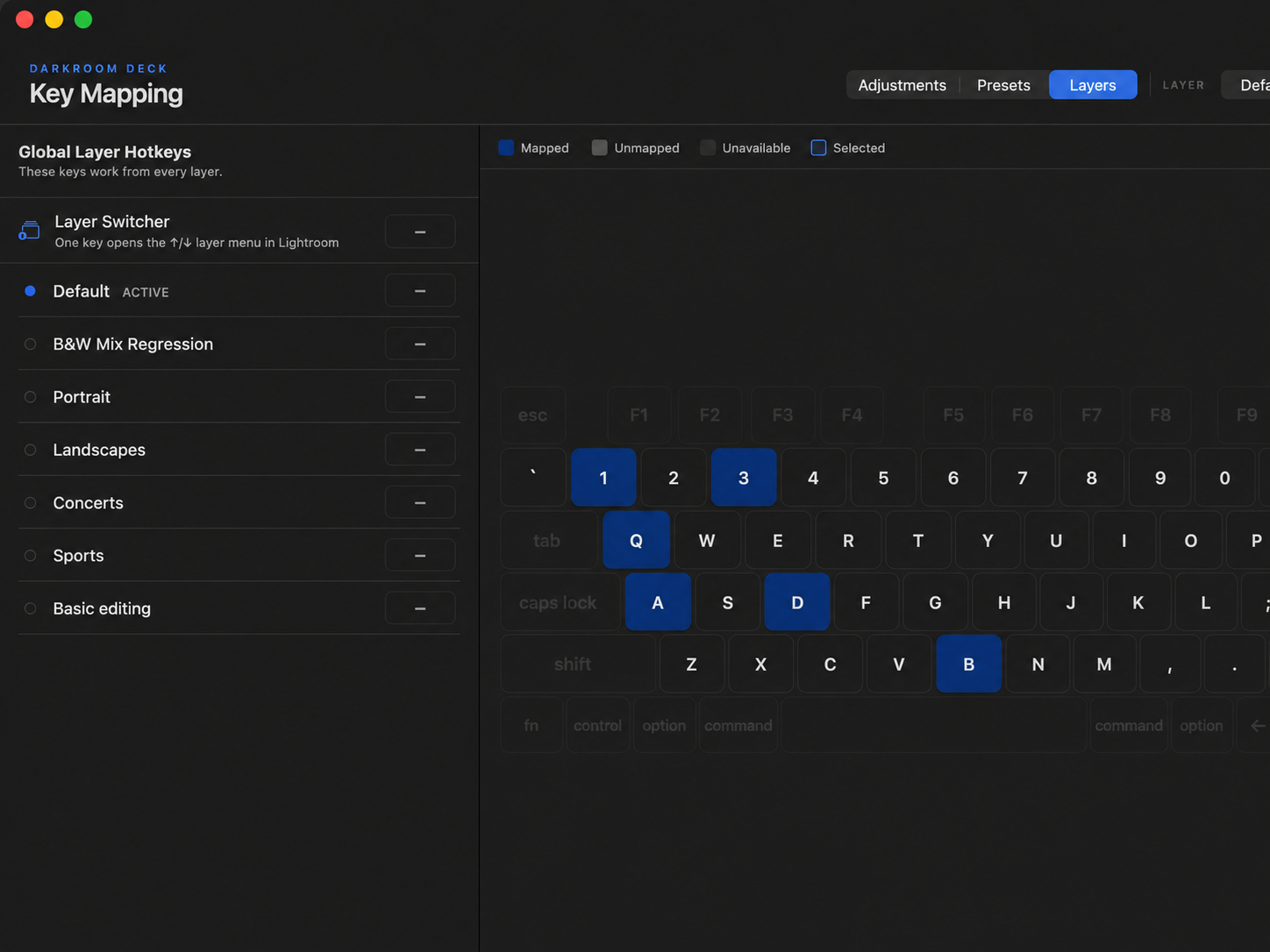Click the Mapped legend color swatch
The width and height of the screenshot is (1270, 952).
(506, 147)
